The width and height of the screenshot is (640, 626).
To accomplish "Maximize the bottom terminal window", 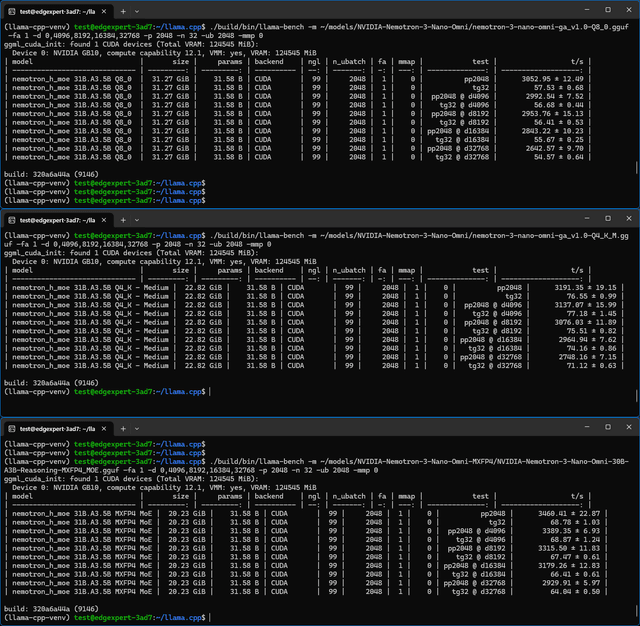I will tap(608, 427).
